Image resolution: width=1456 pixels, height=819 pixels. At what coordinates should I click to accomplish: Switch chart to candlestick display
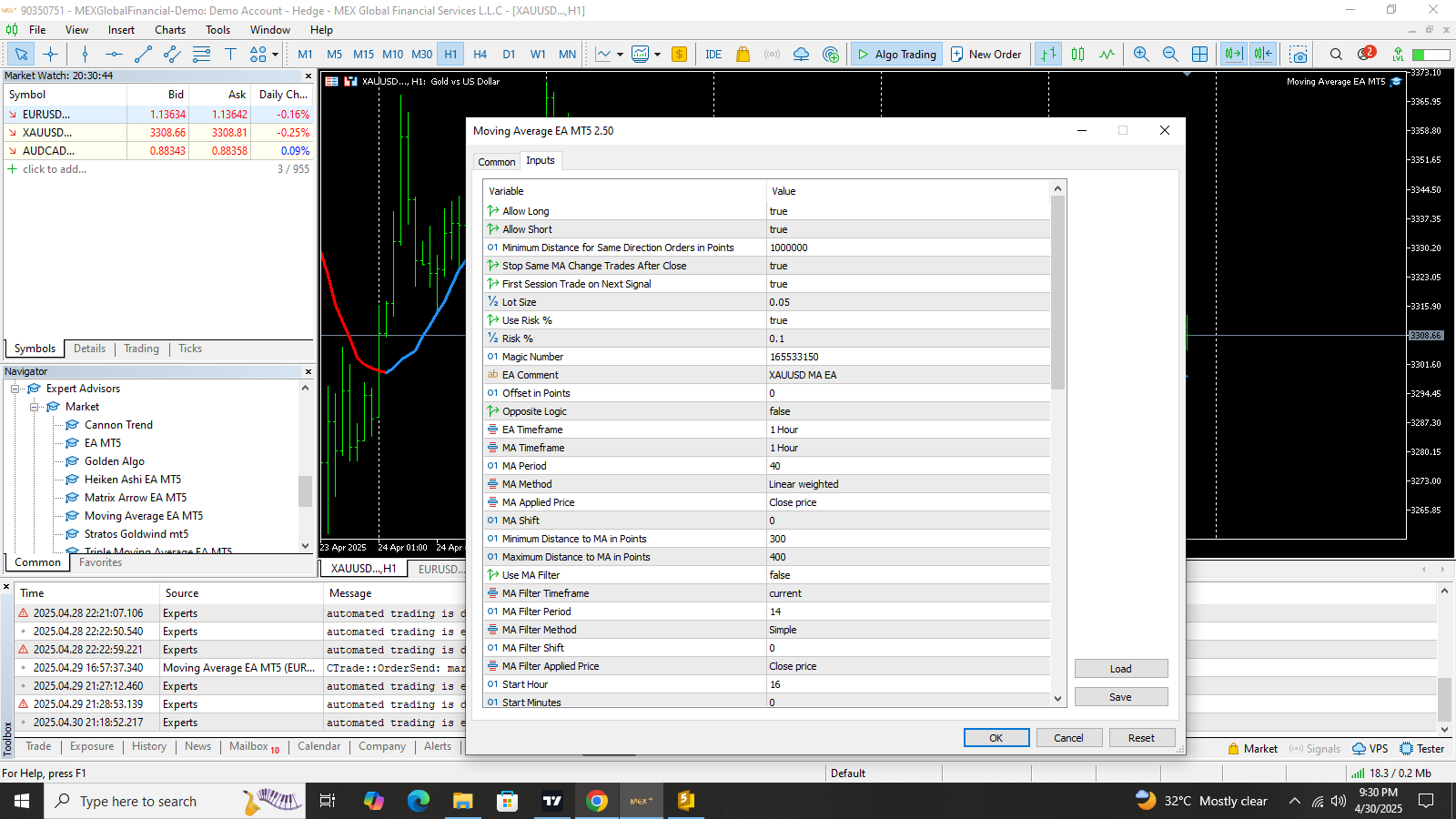(1077, 55)
